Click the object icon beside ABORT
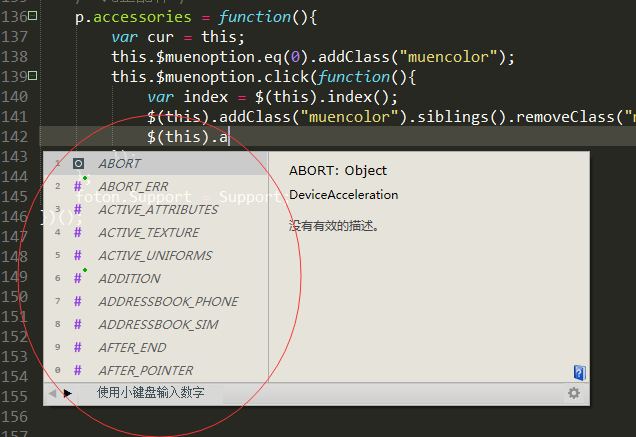 [x=78, y=163]
